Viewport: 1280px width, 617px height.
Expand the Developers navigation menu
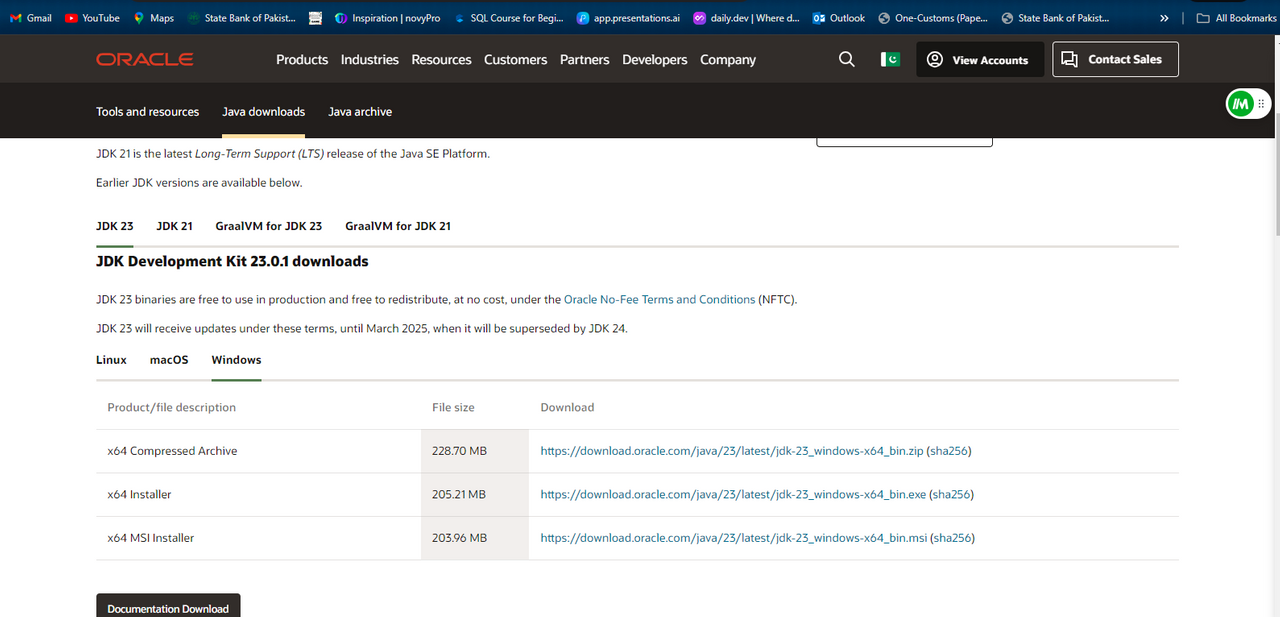[x=655, y=60]
